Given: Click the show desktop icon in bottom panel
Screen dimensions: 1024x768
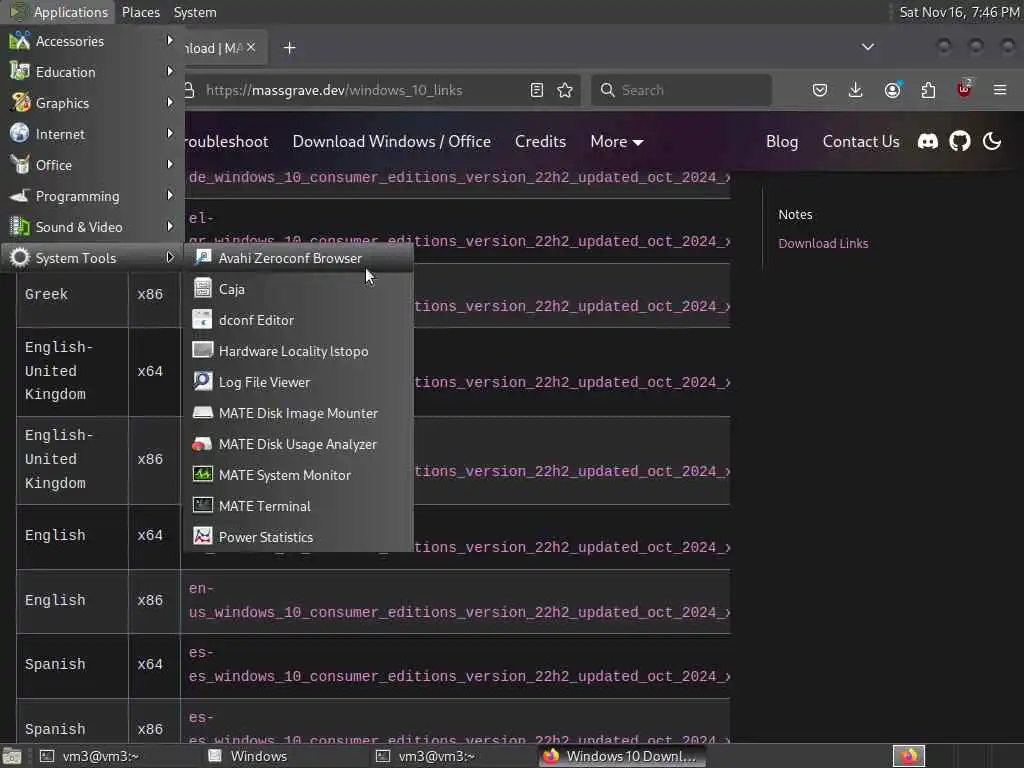Looking at the screenshot, I should [12, 756].
